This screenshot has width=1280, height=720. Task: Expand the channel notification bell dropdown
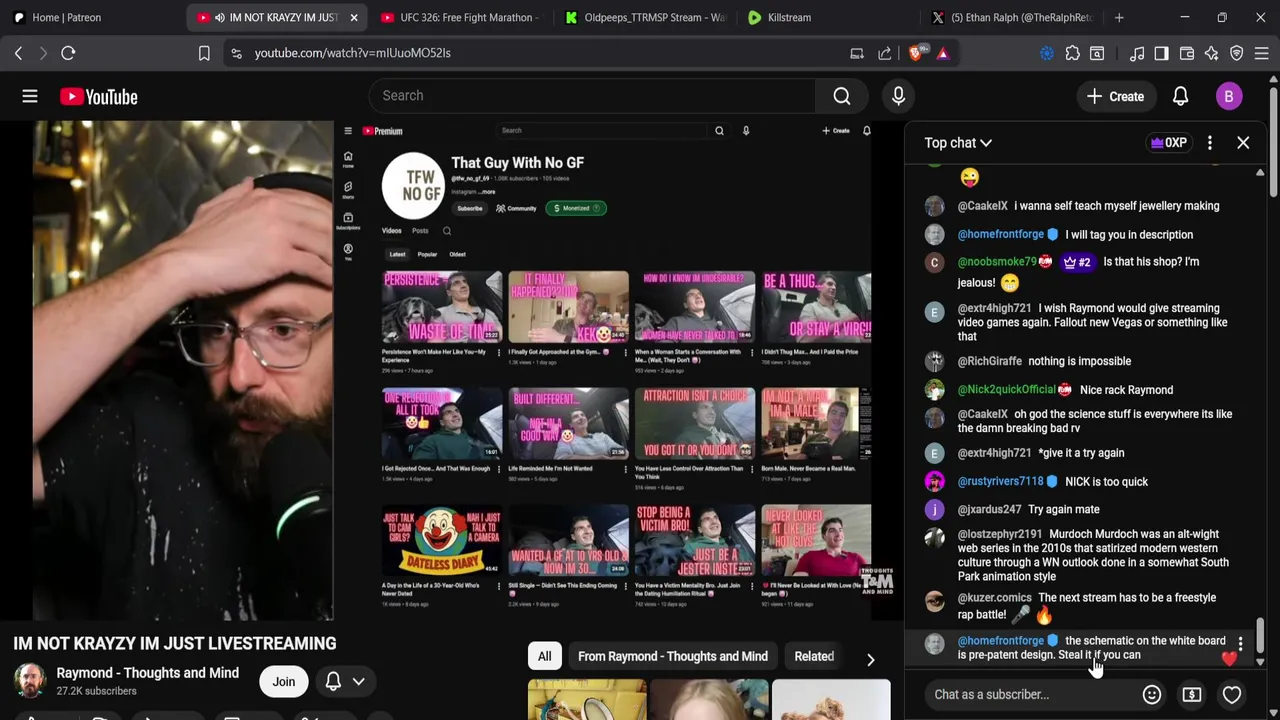point(344,682)
